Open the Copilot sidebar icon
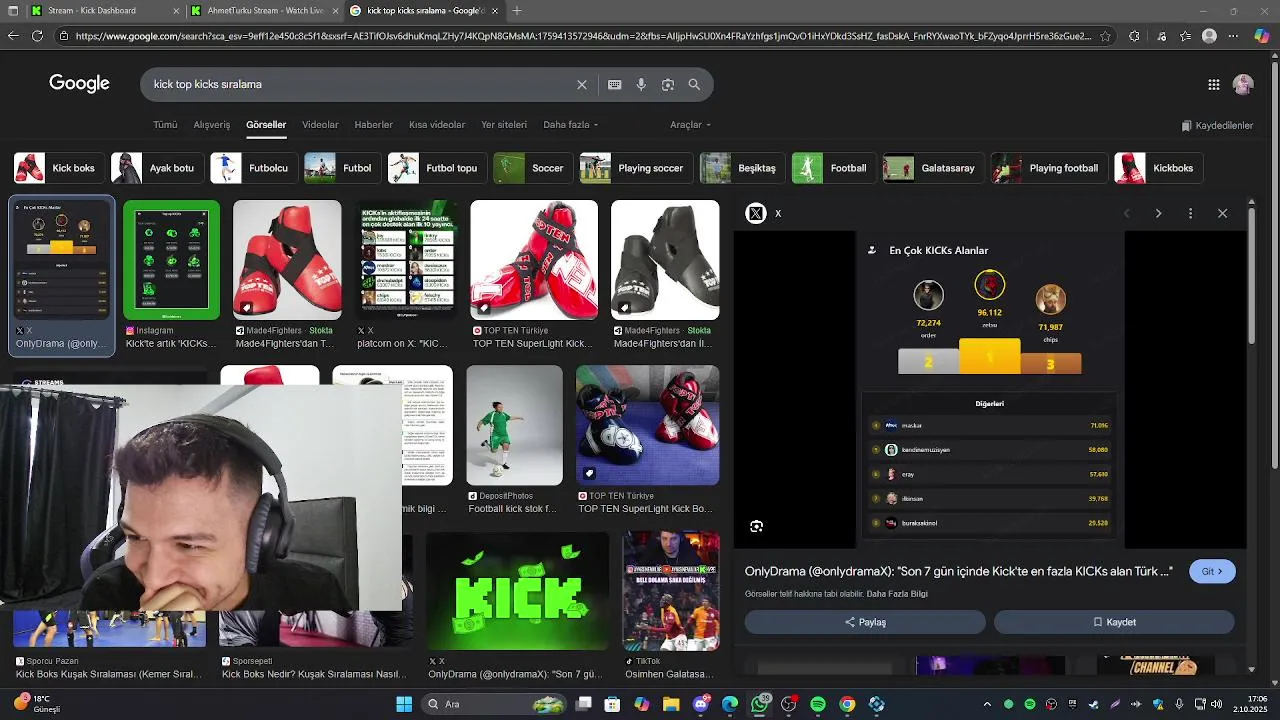 click(x=1261, y=36)
